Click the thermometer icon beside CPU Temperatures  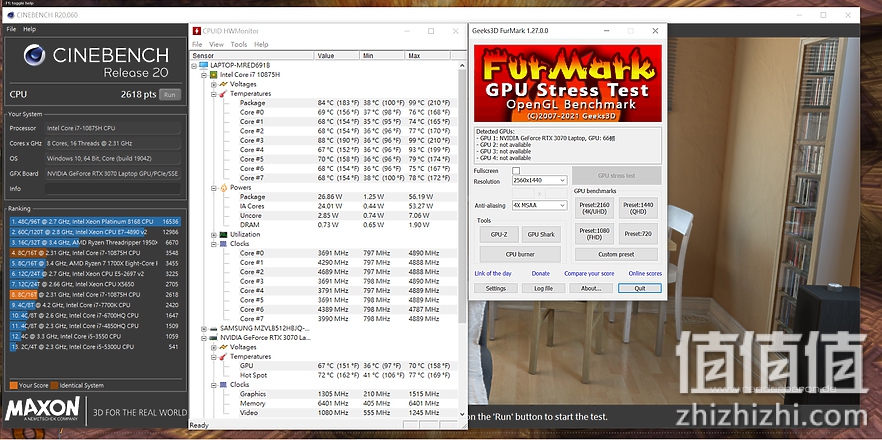pyautogui.click(x=223, y=94)
